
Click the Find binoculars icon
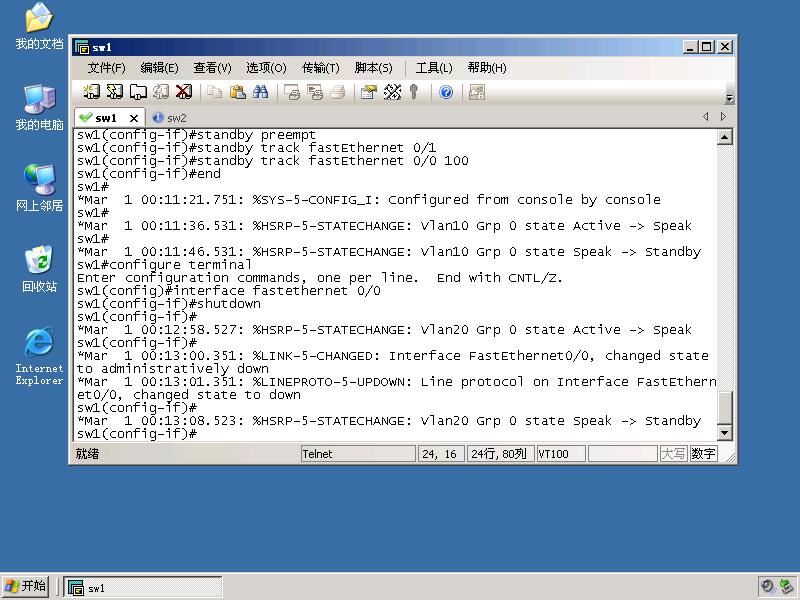pos(261,92)
